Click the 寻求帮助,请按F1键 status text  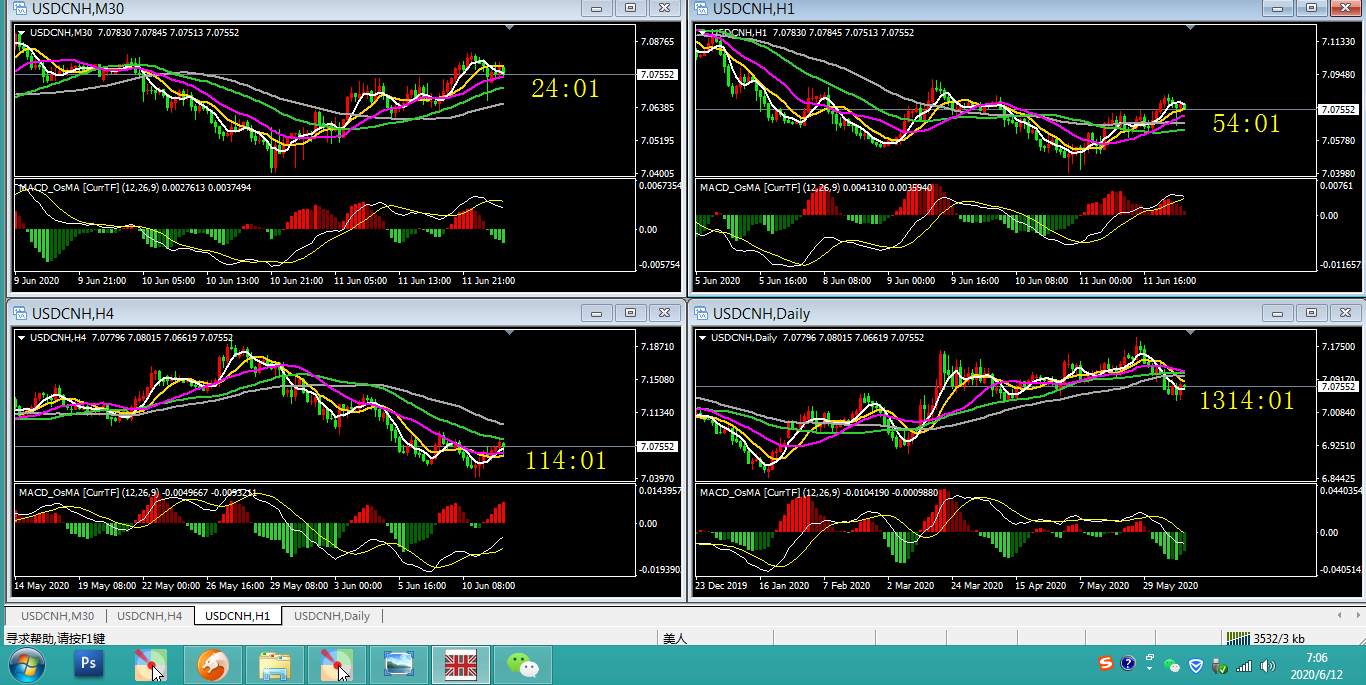(55, 638)
